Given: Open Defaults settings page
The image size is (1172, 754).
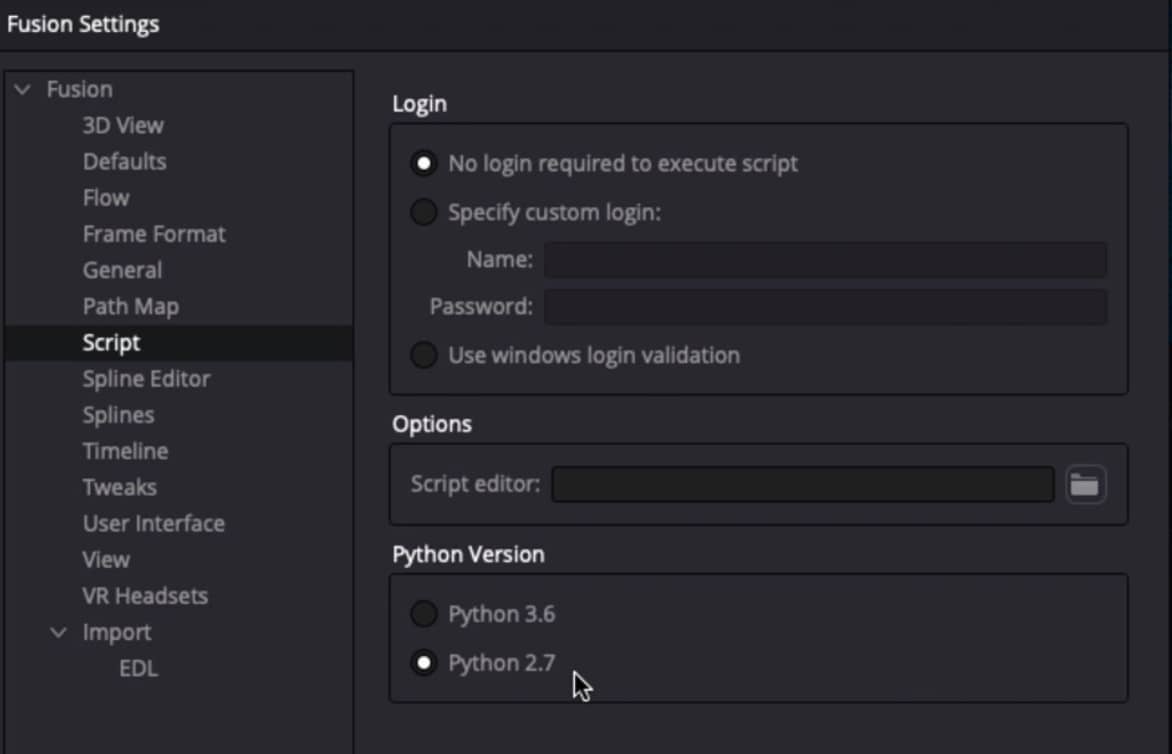Looking at the screenshot, I should pos(125,161).
